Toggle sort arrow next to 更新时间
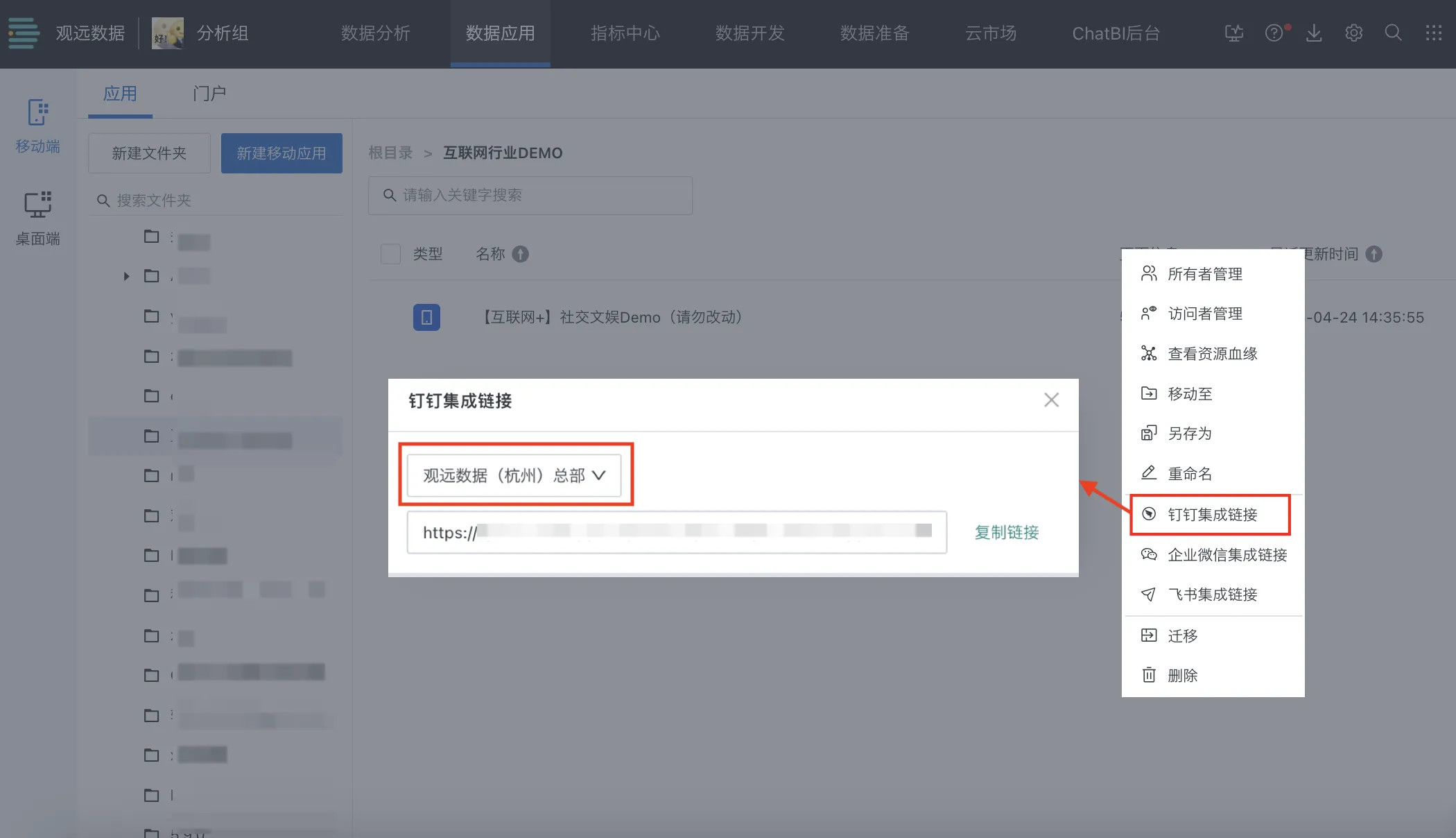This screenshot has width=1456, height=838. [x=1373, y=254]
